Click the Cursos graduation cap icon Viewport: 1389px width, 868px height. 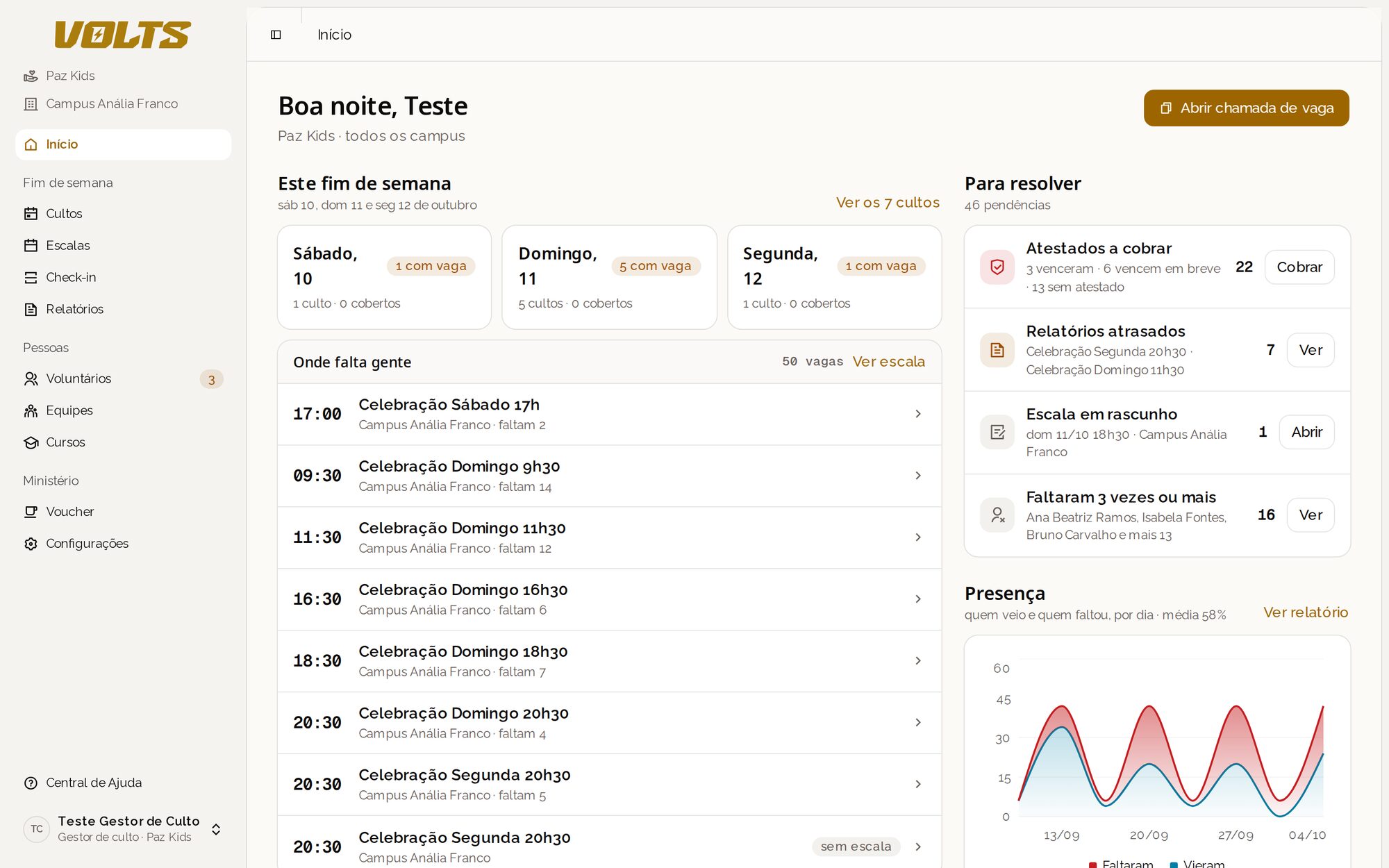click(x=31, y=442)
